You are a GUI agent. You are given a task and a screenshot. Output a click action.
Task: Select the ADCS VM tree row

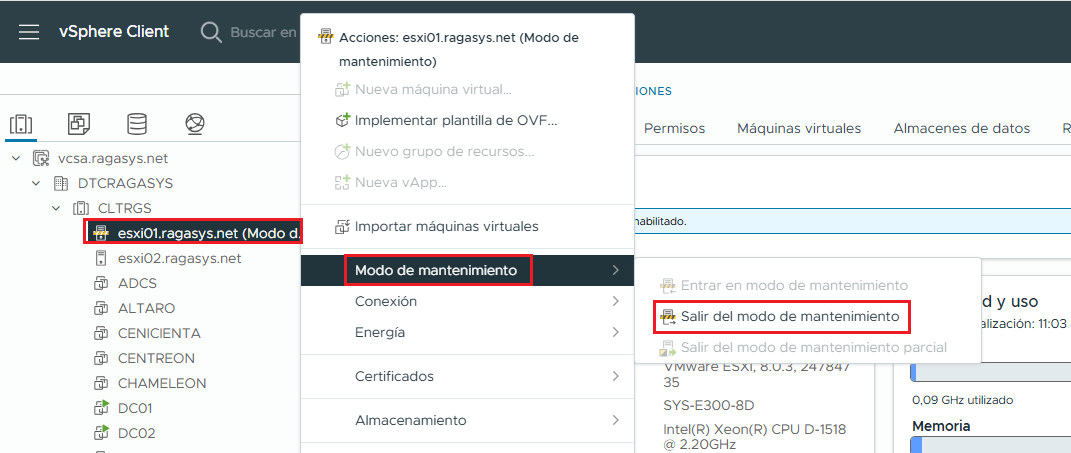click(137, 283)
